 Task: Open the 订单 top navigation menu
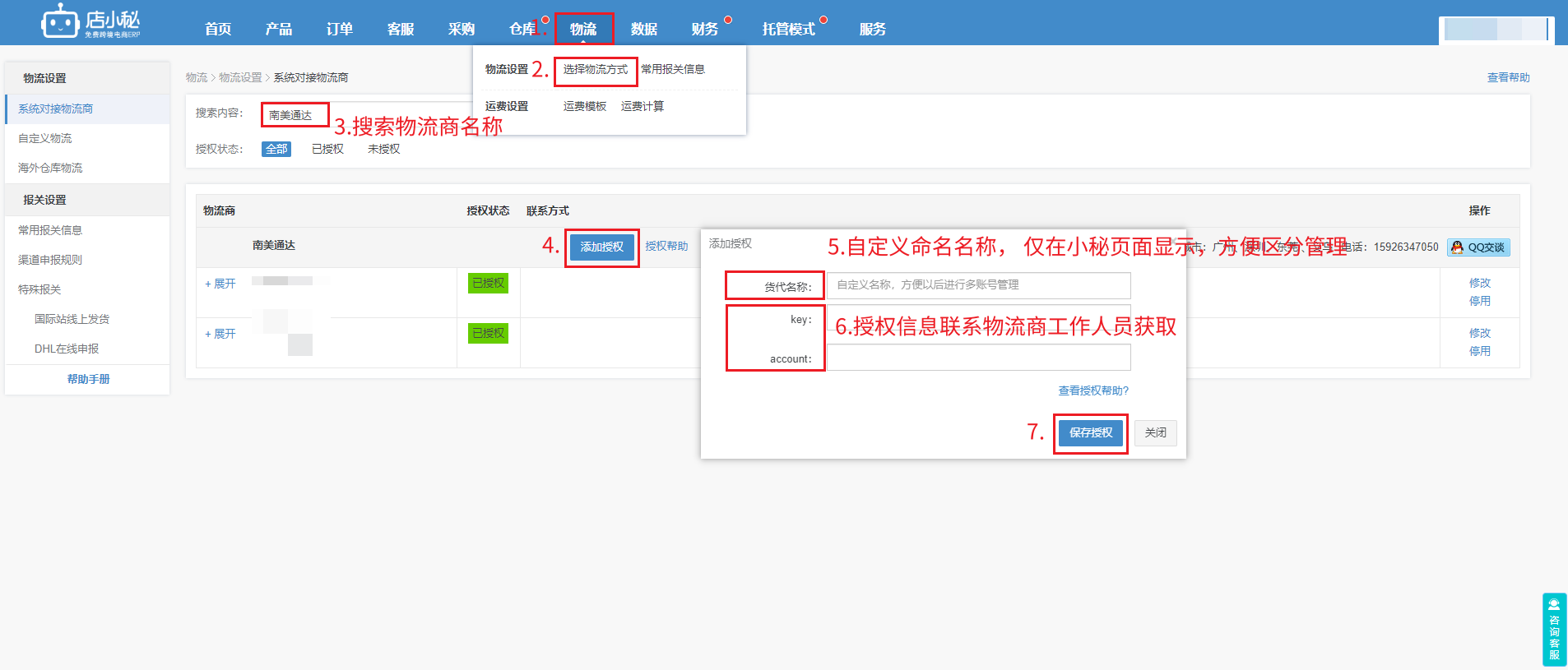pos(340,29)
